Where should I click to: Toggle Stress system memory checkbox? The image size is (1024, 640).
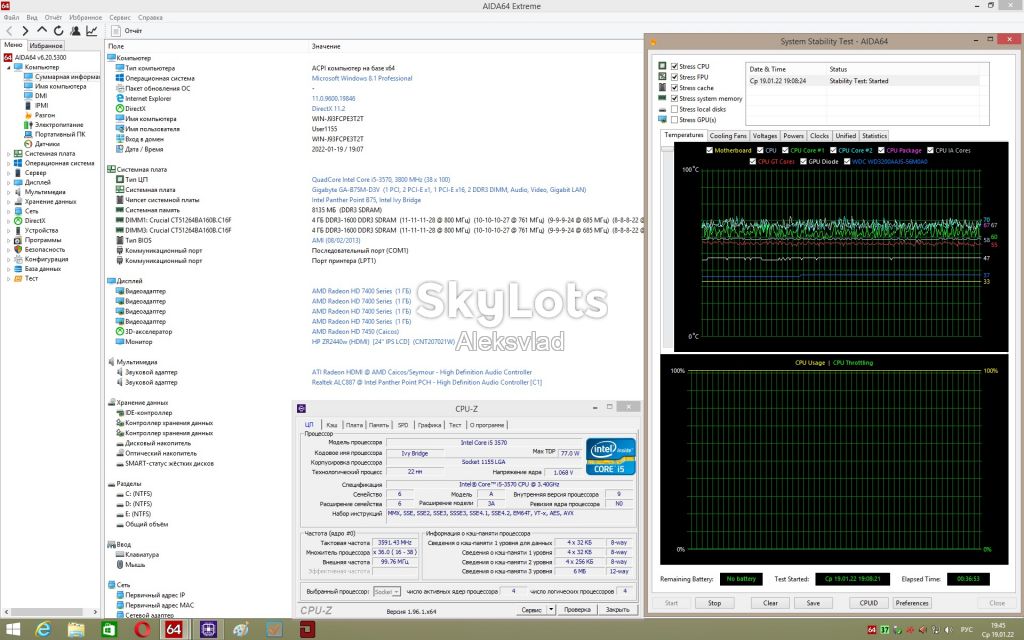point(675,99)
